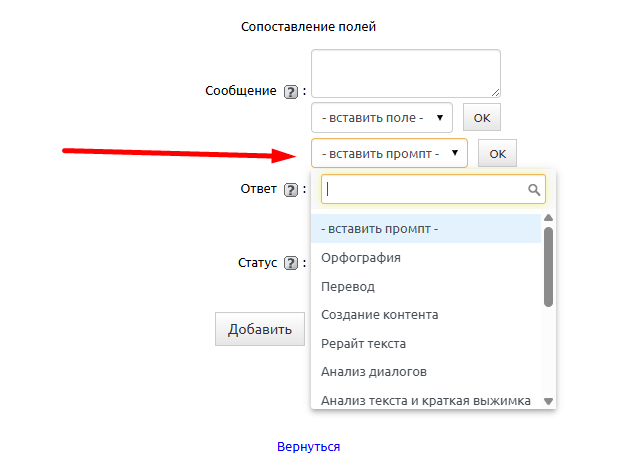Click the help icon next to Ответ
Image resolution: width=635 pixels, height=464 pixels.
click(x=291, y=189)
